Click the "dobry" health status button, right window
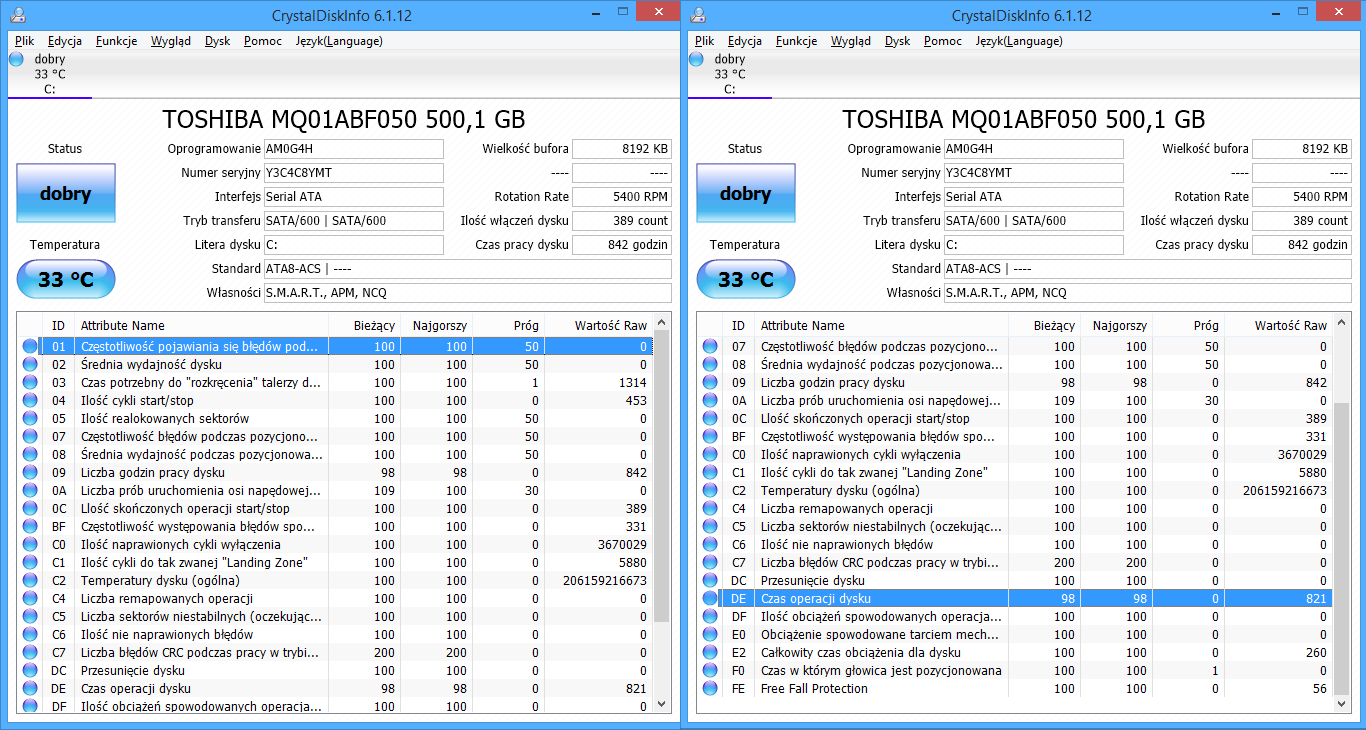Screen dimensions: 1366x730 point(745,194)
